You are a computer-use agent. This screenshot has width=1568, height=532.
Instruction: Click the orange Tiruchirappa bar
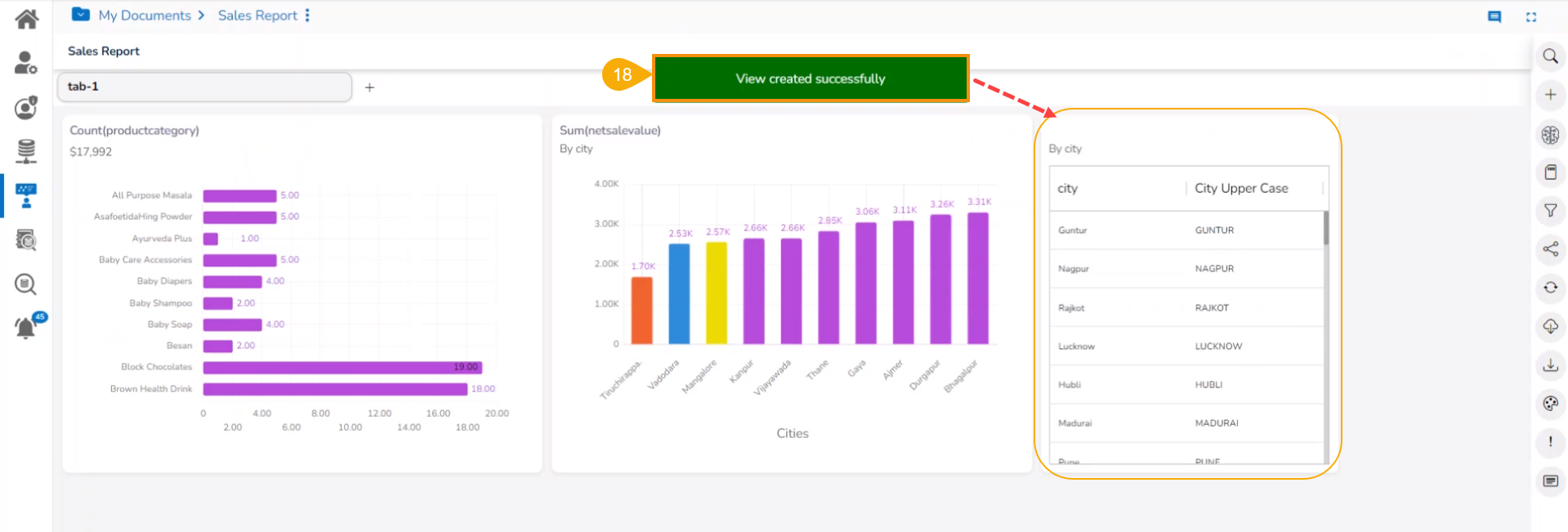coord(642,311)
